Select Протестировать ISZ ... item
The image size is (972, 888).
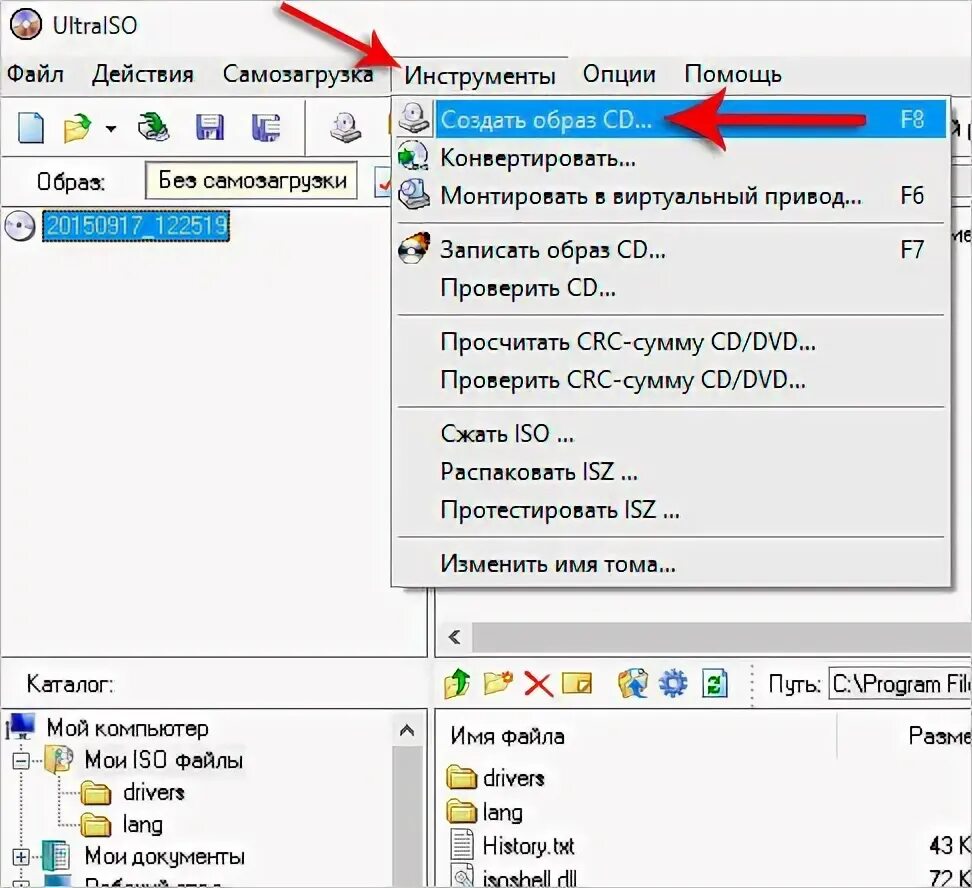pos(671,510)
